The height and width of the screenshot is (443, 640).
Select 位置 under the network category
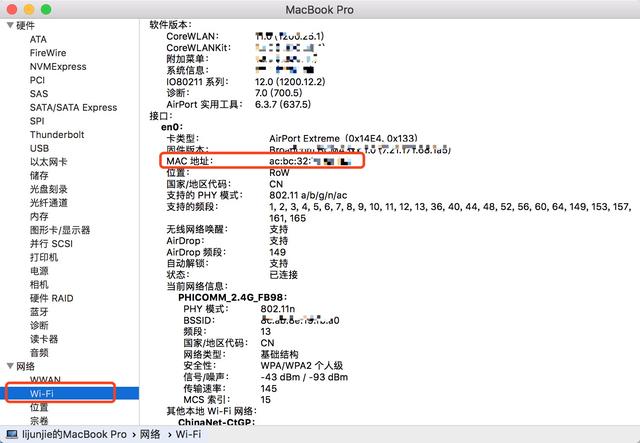[39, 407]
